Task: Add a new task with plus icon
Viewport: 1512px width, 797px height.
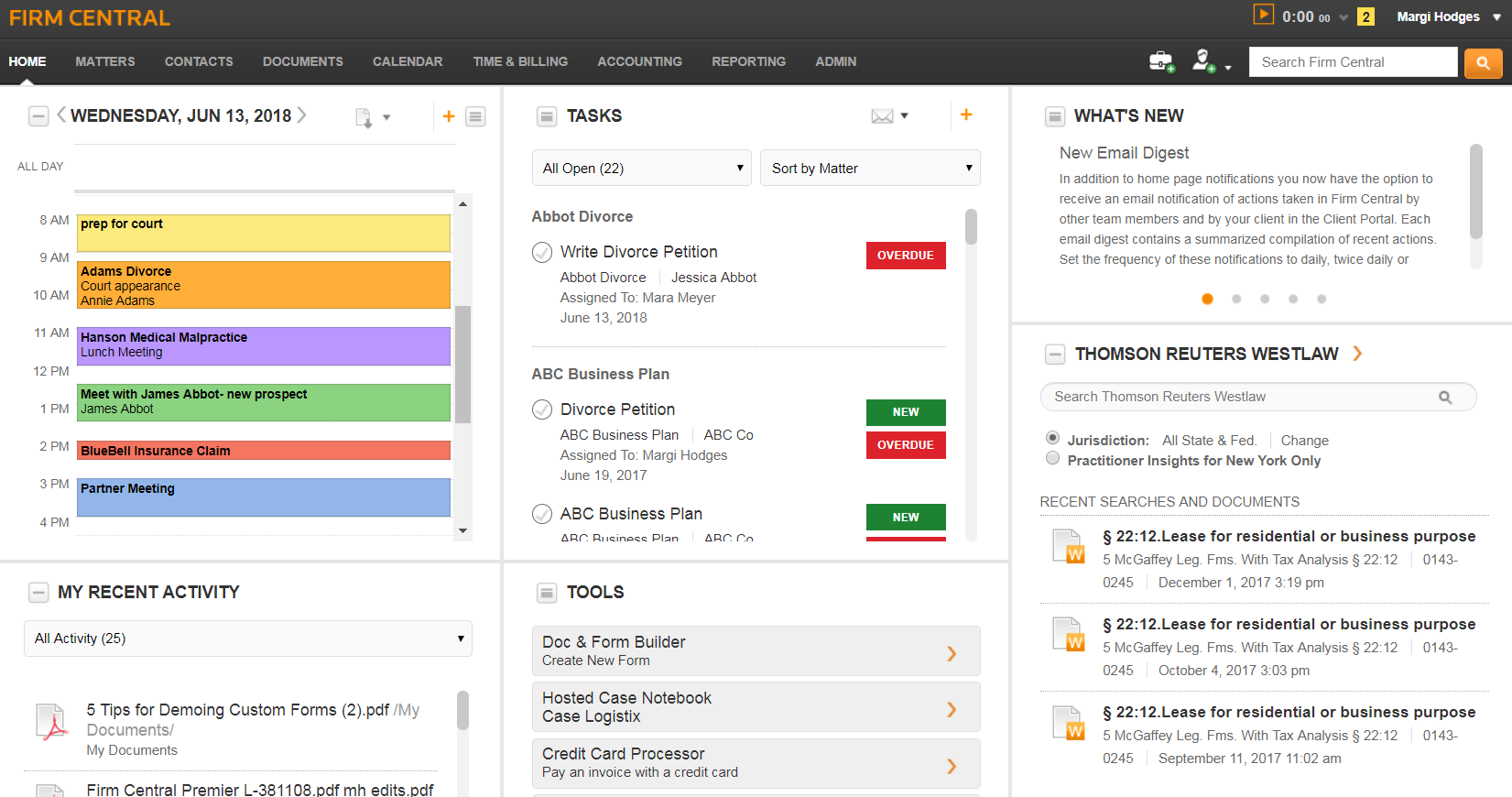Action: pos(965,115)
